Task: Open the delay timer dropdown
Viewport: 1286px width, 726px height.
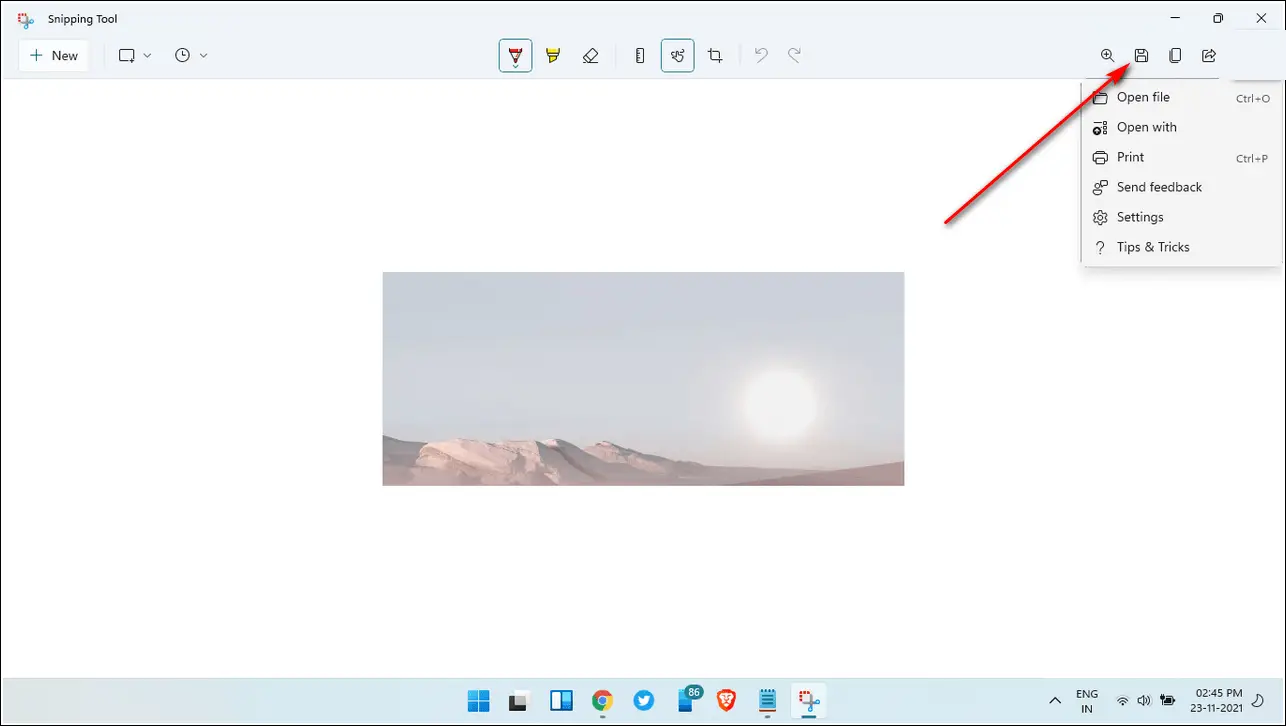Action: (191, 56)
